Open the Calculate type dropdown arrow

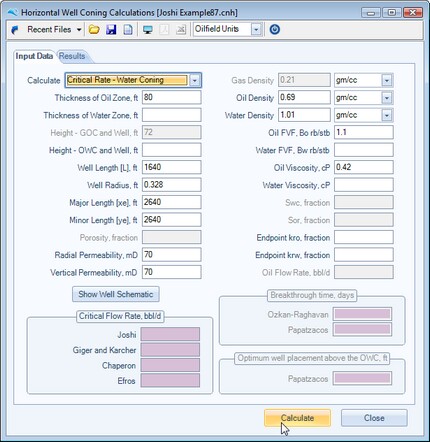click(x=195, y=80)
